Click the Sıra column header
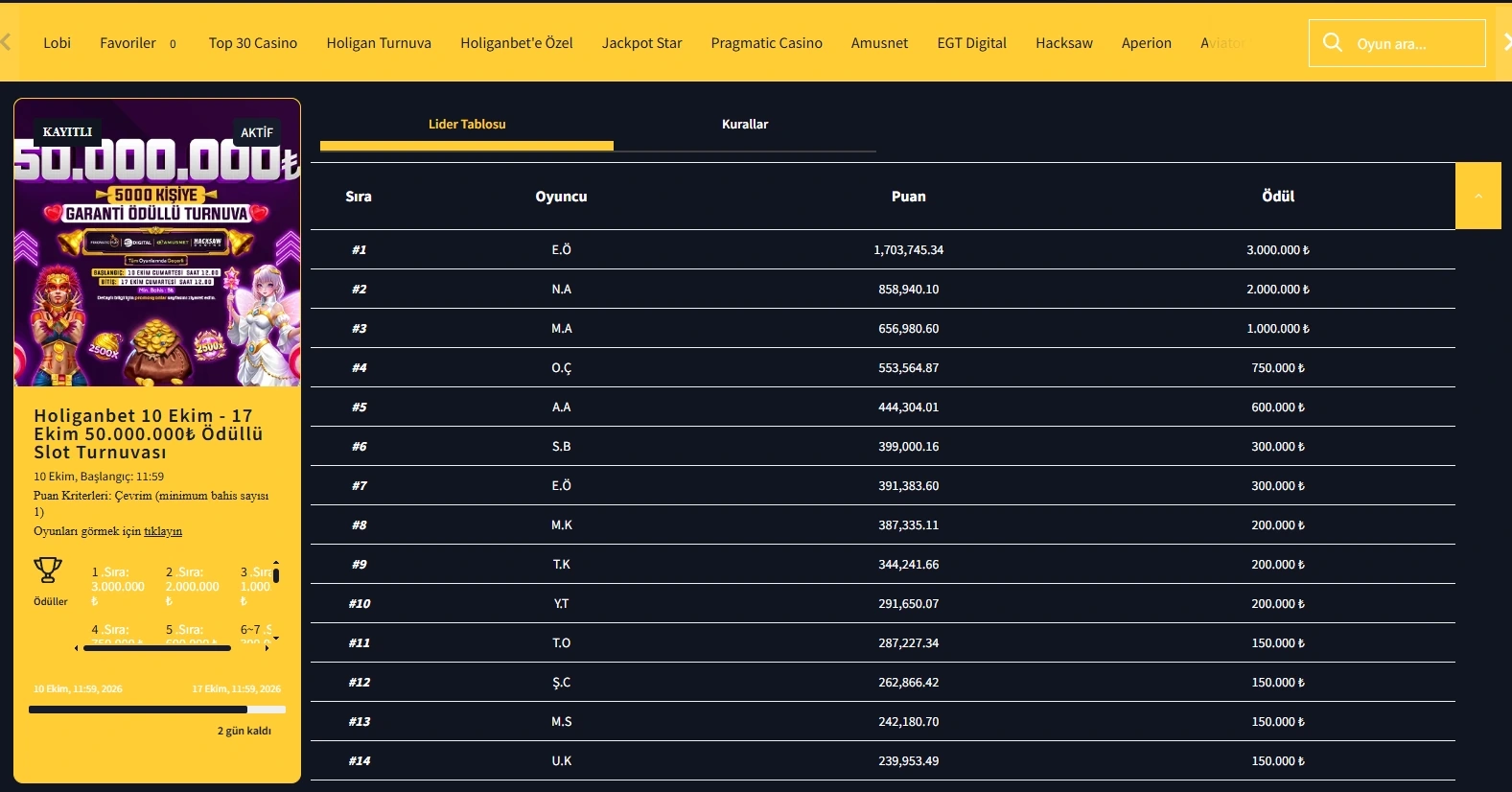1512x792 pixels. [359, 197]
